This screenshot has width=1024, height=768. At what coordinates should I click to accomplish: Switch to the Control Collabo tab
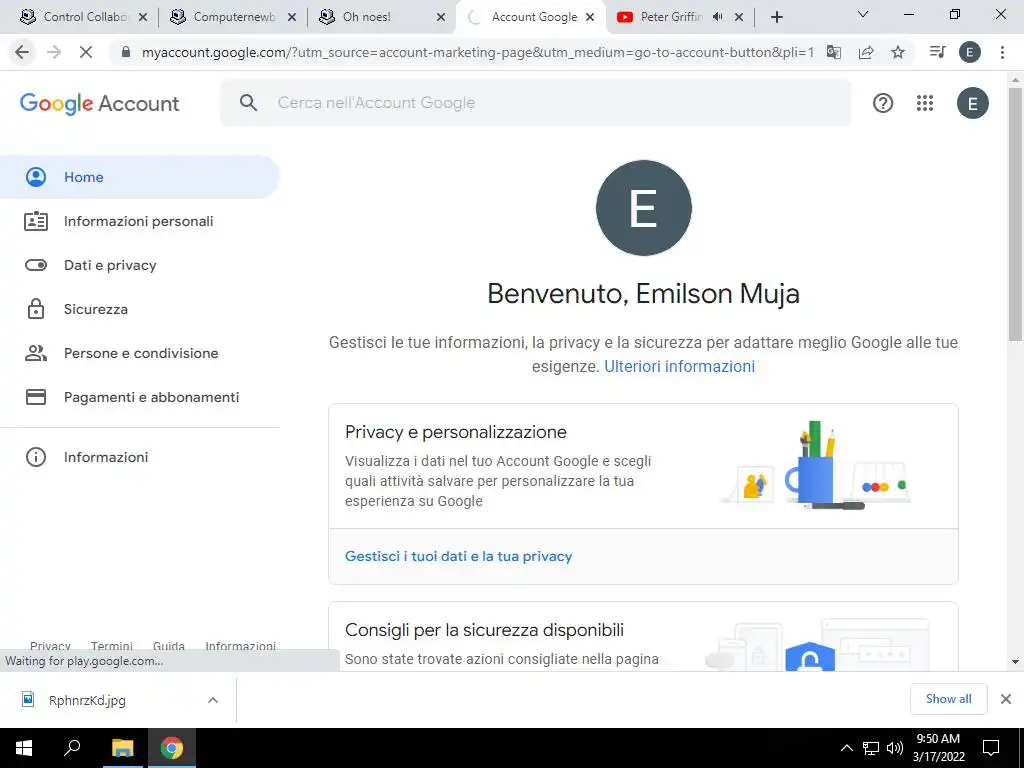click(83, 17)
